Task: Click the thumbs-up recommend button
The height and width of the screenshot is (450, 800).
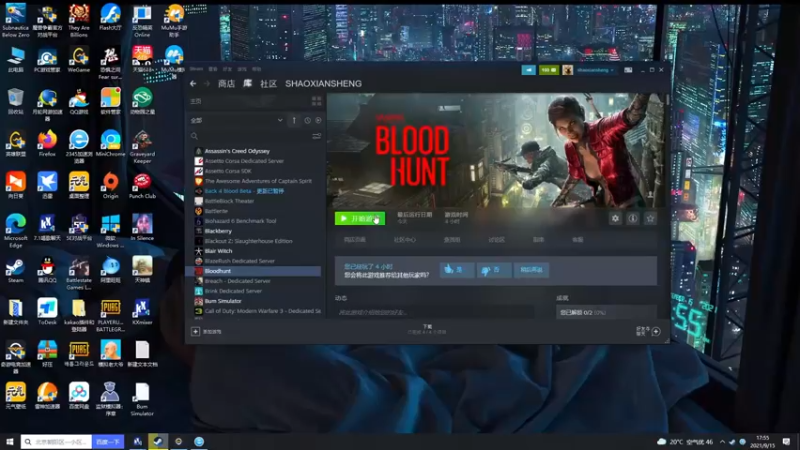Action: coord(457,269)
